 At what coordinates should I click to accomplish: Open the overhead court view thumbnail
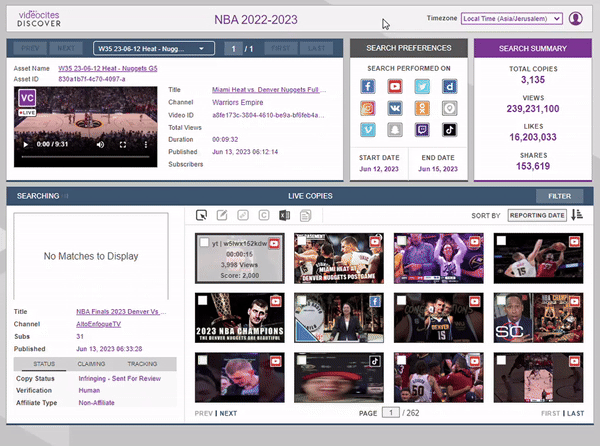tap(538, 378)
